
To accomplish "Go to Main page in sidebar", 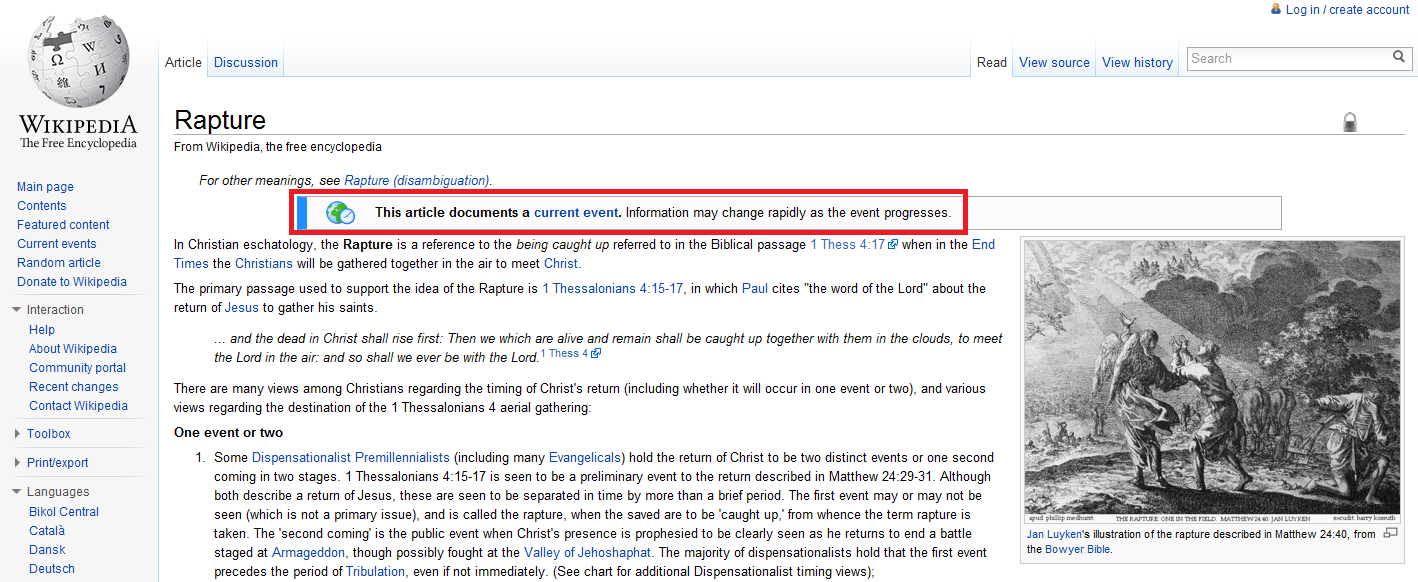I will click(x=45, y=187).
